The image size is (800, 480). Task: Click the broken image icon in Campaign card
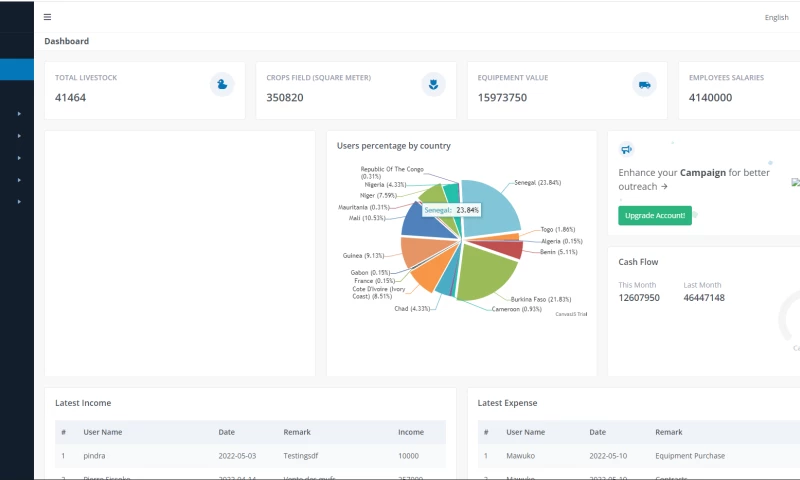pos(795,182)
